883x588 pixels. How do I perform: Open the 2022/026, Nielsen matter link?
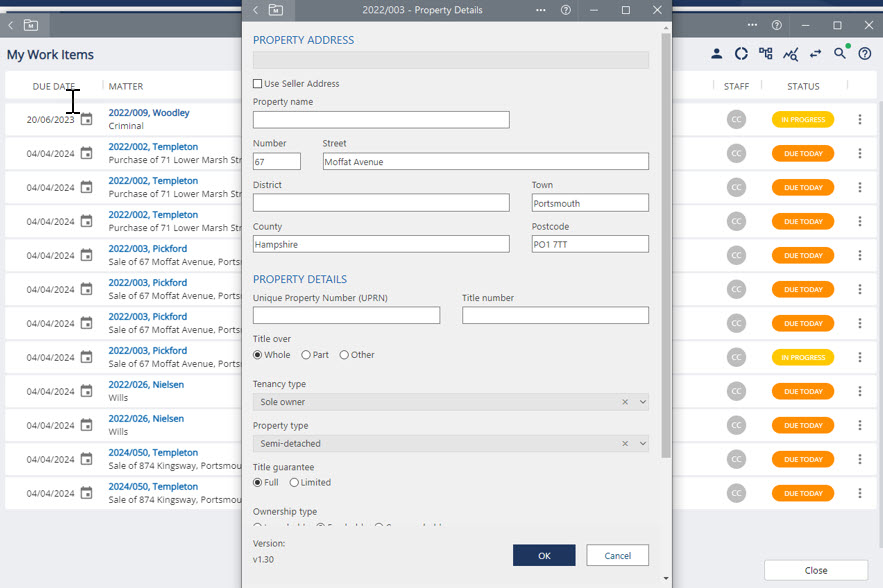[146, 385]
